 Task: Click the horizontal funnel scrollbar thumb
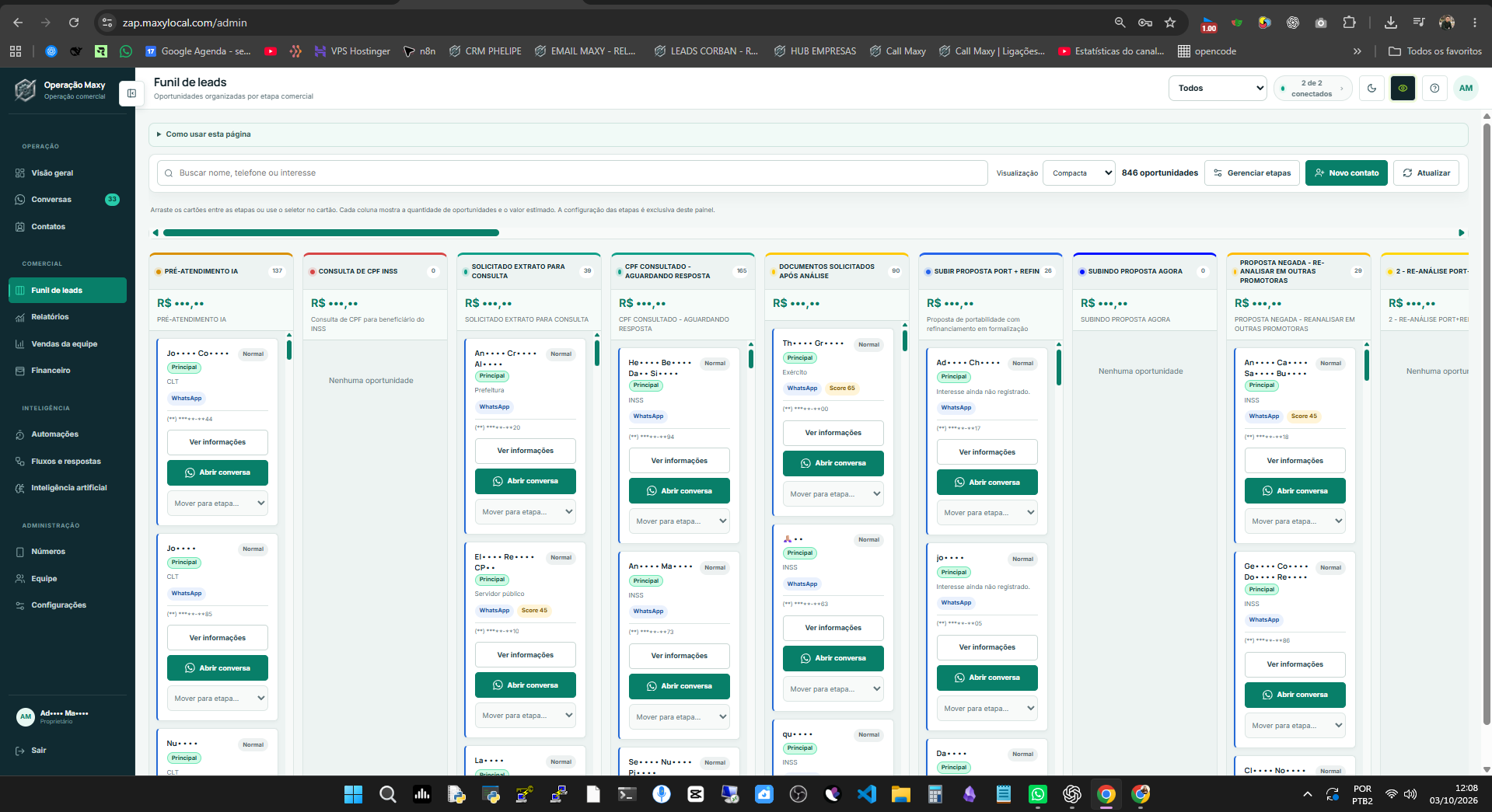point(330,232)
